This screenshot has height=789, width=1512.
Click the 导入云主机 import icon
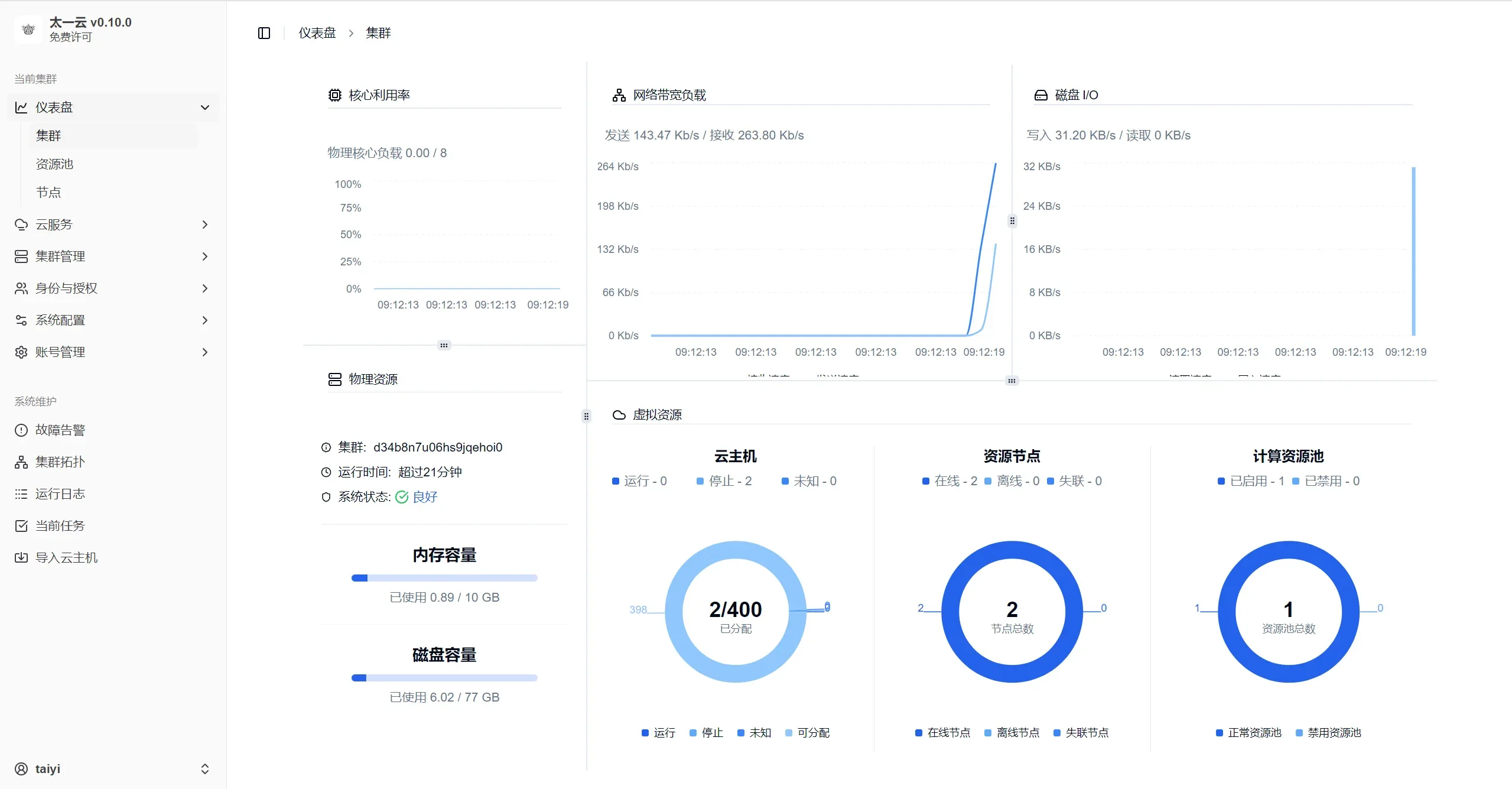pos(21,558)
